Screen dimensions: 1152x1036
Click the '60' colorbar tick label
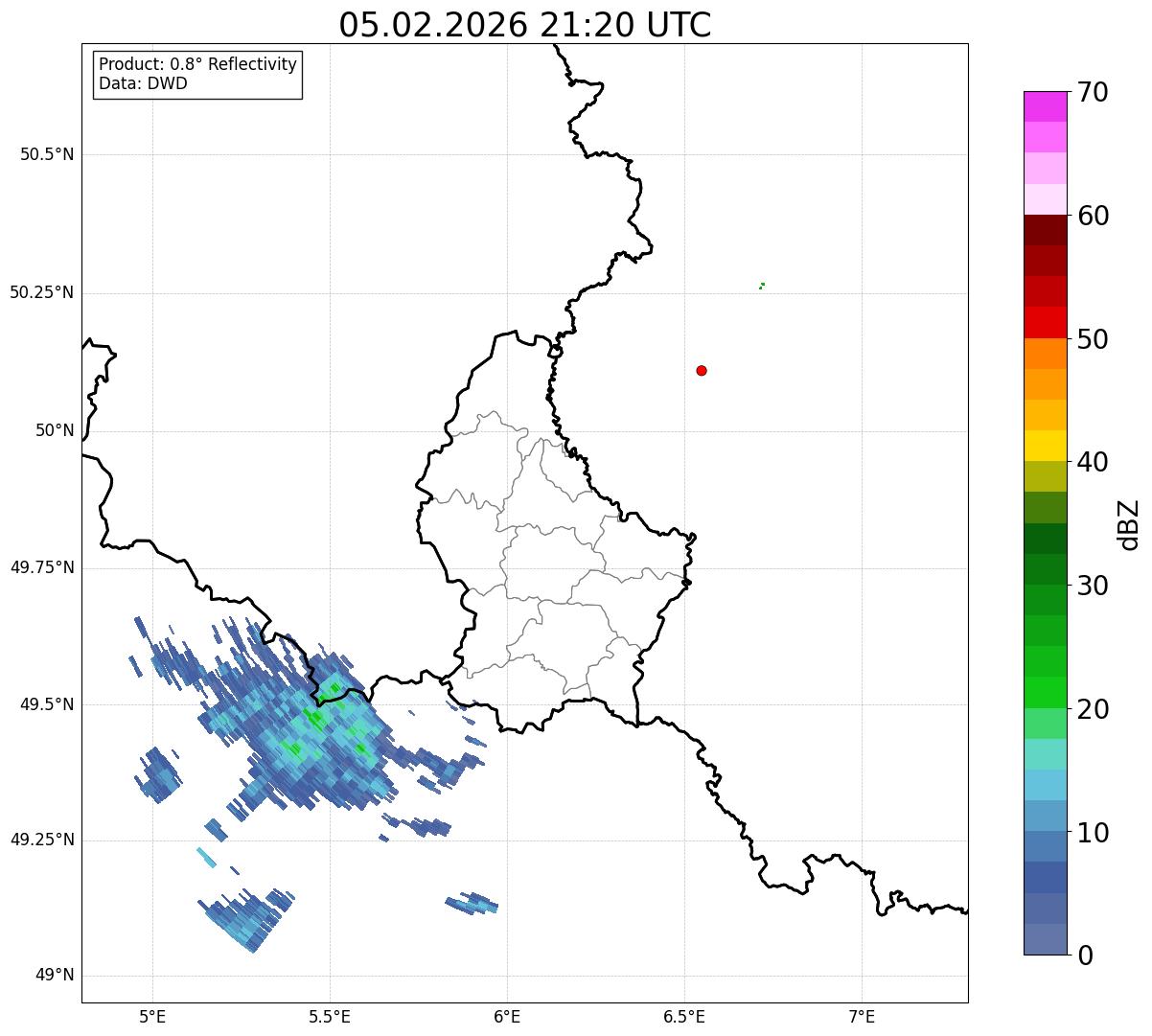[1093, 216]
